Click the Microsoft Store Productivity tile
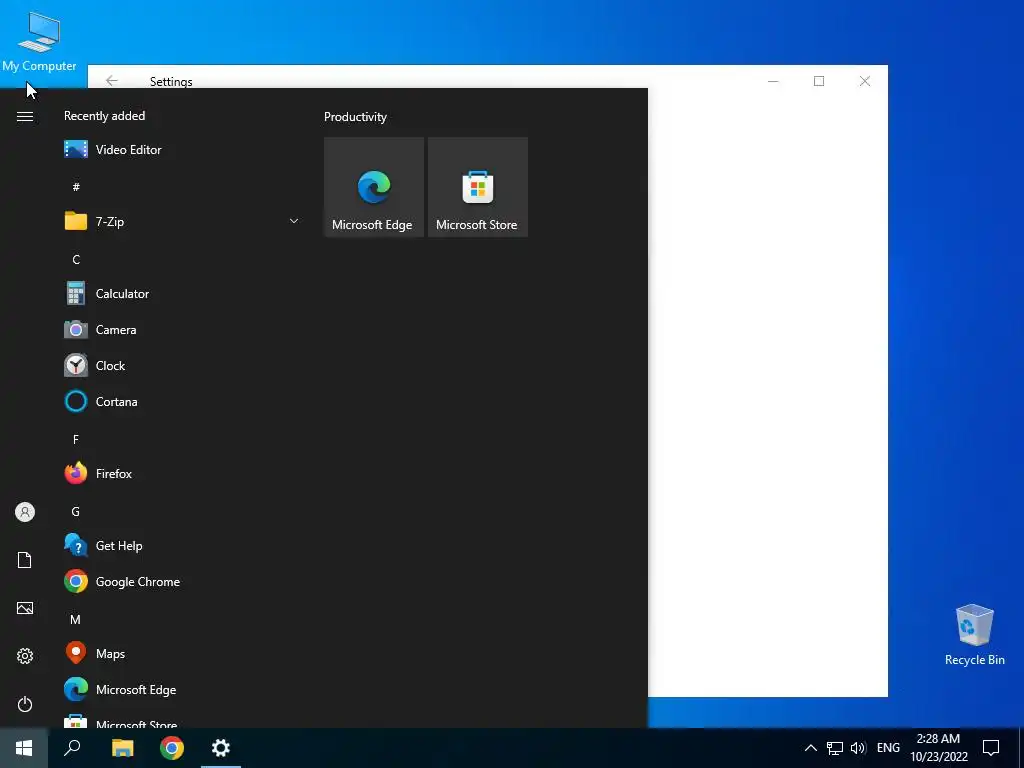This screenshot has height=768, width=1024. (x=477, y=187)
